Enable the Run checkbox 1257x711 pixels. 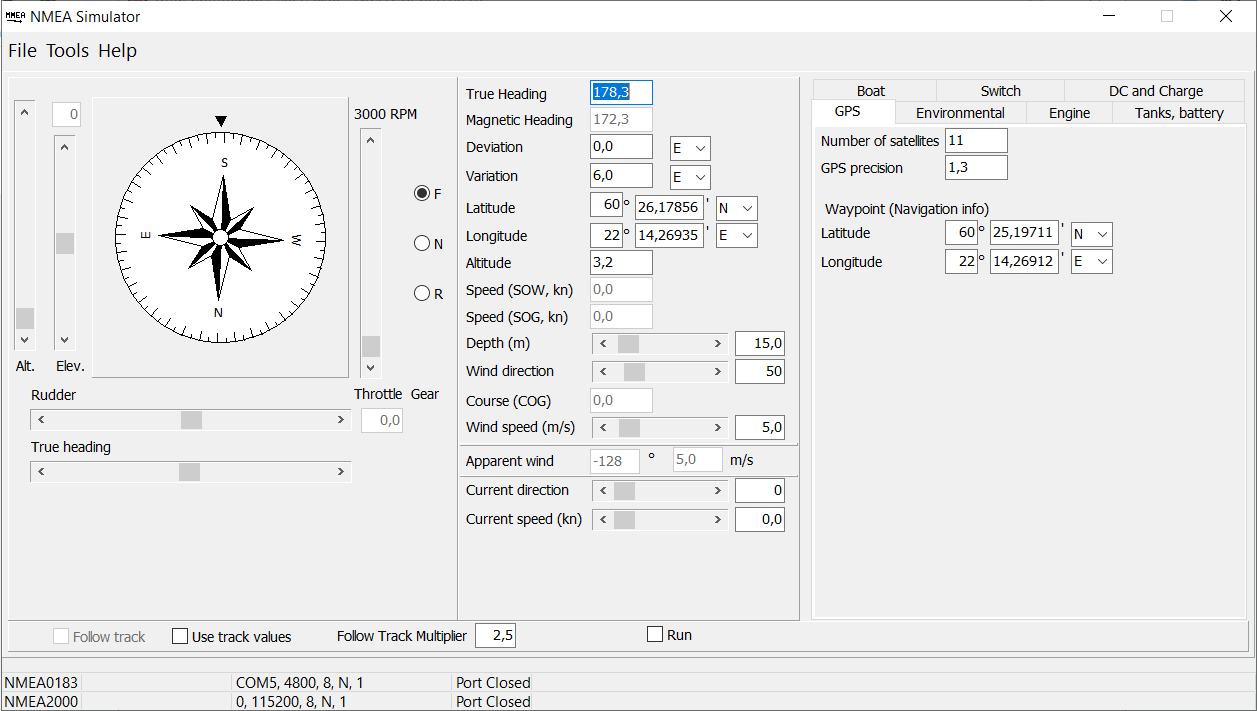pos(655,632)
